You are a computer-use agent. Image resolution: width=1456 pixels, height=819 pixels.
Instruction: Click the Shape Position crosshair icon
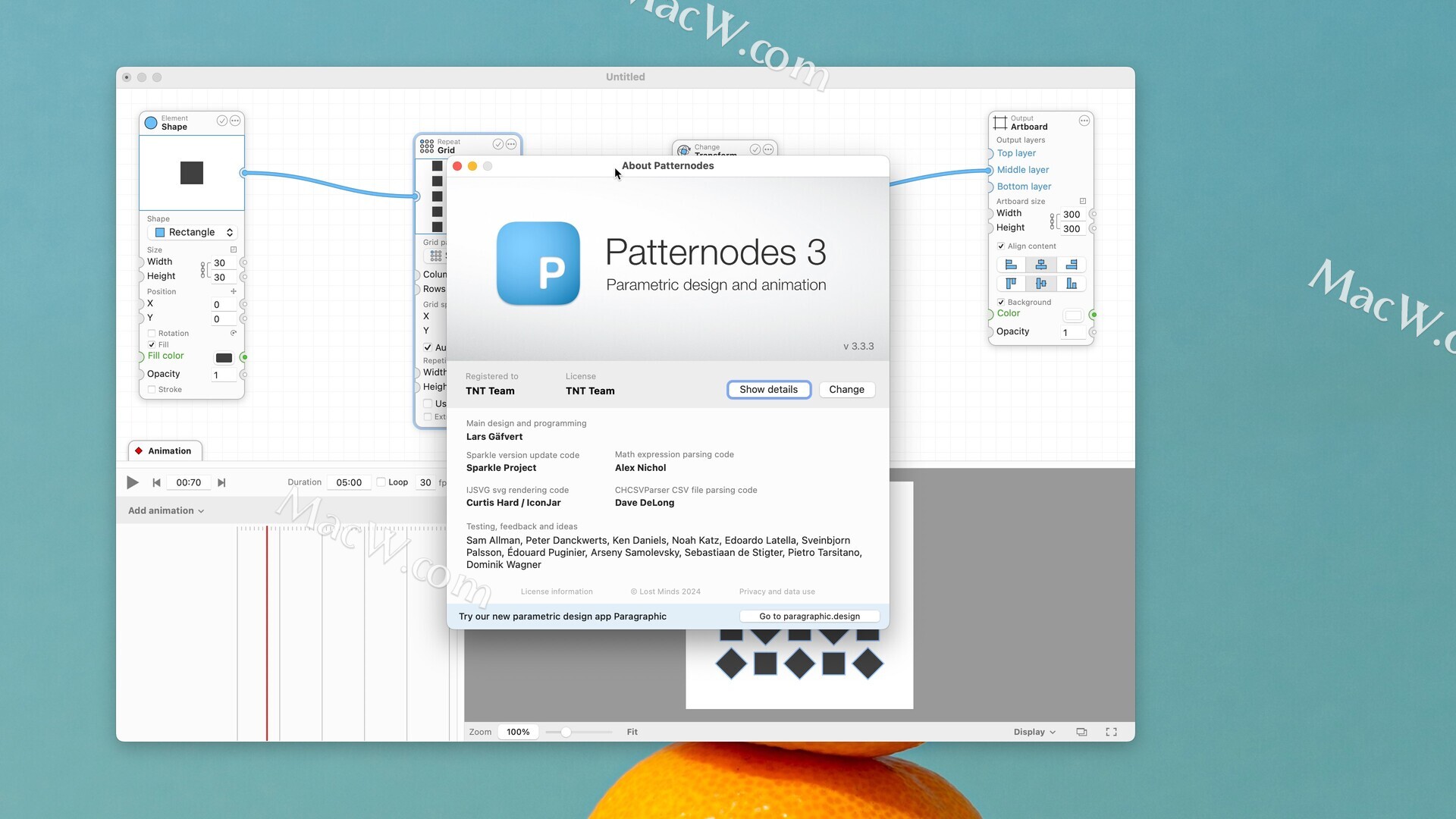point(234,291)
